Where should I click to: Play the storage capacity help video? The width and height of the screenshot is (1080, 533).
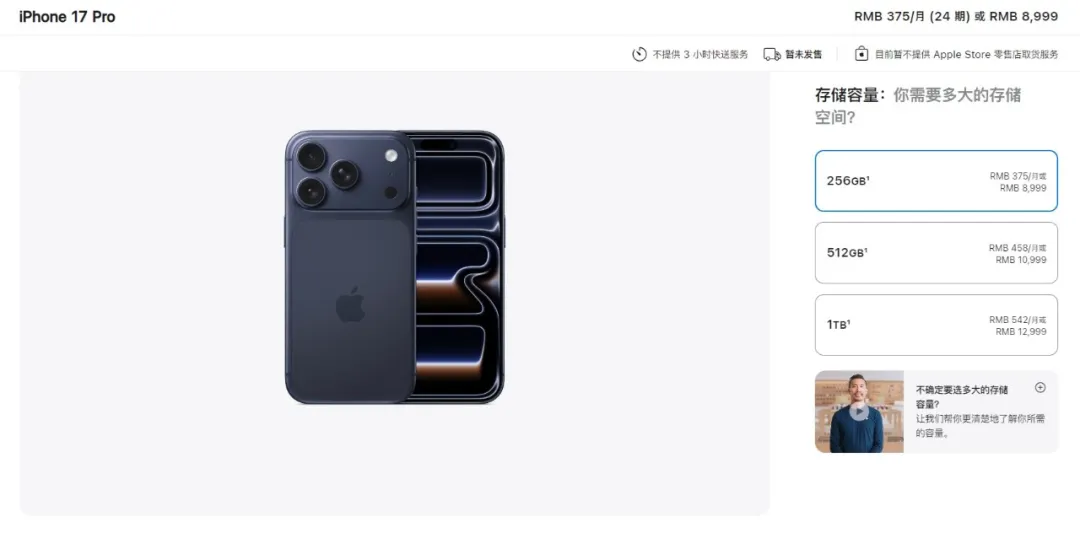click(858, 411)
